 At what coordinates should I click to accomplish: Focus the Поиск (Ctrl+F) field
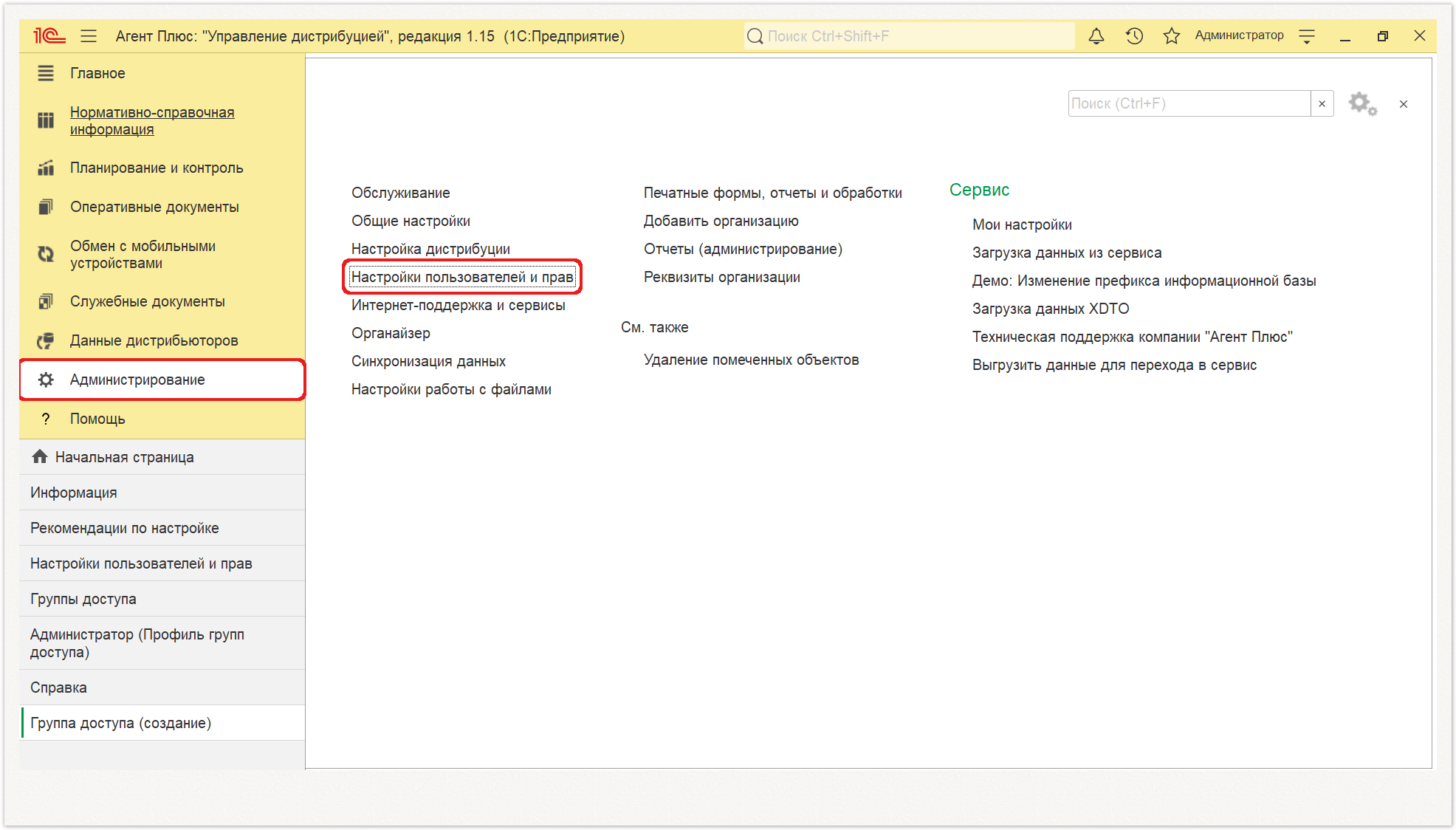1189,103
